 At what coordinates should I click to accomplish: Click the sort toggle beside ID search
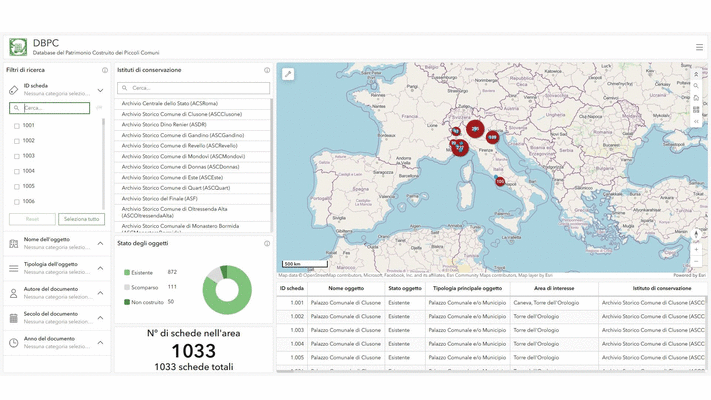pos(99,108)
